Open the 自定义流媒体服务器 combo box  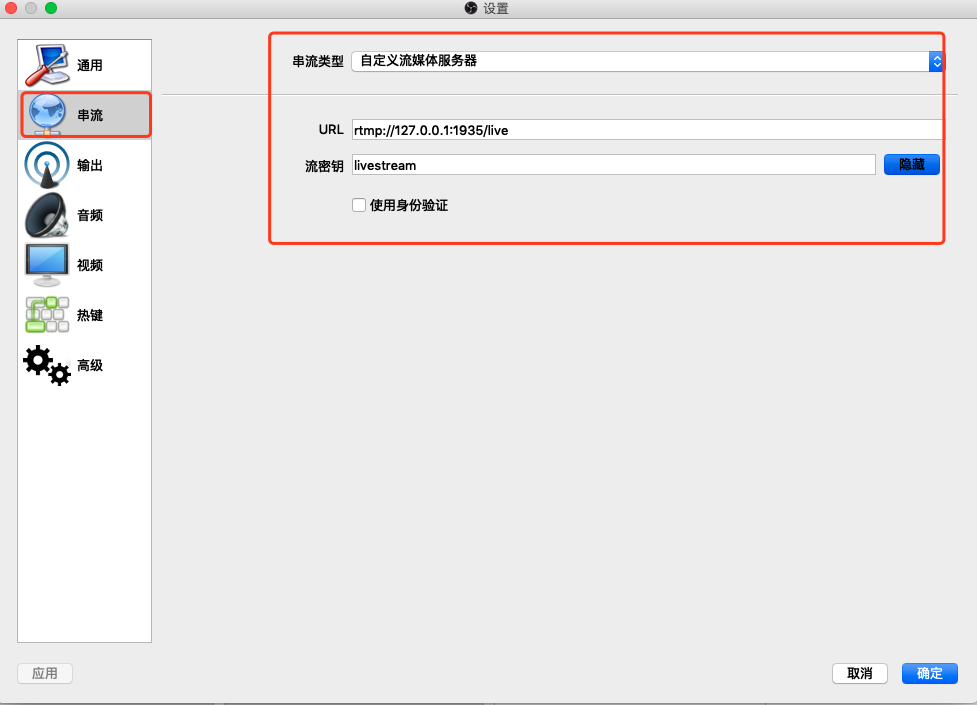[647, 61]
